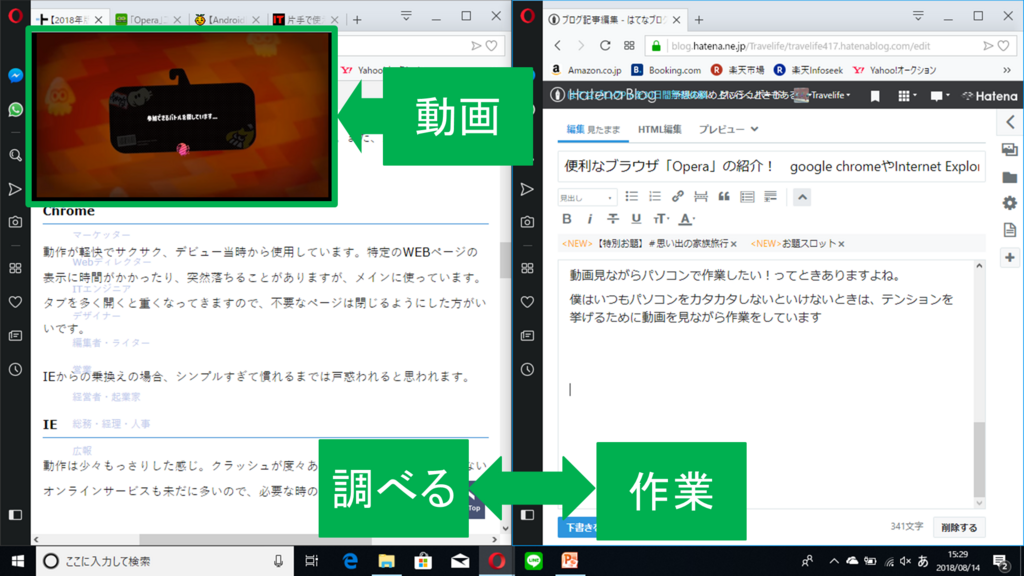The image size is (1024, 576).
Task: Open category folder panel in Hatena rail
Action: (x=1010, y=177)
